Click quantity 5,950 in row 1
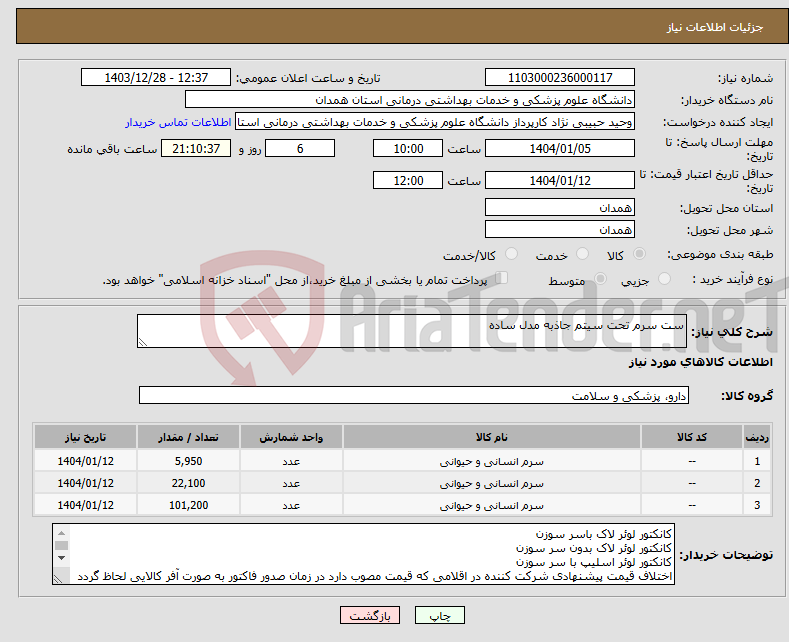The width and height of the screenshot is (789, 642). click(188, 461)
